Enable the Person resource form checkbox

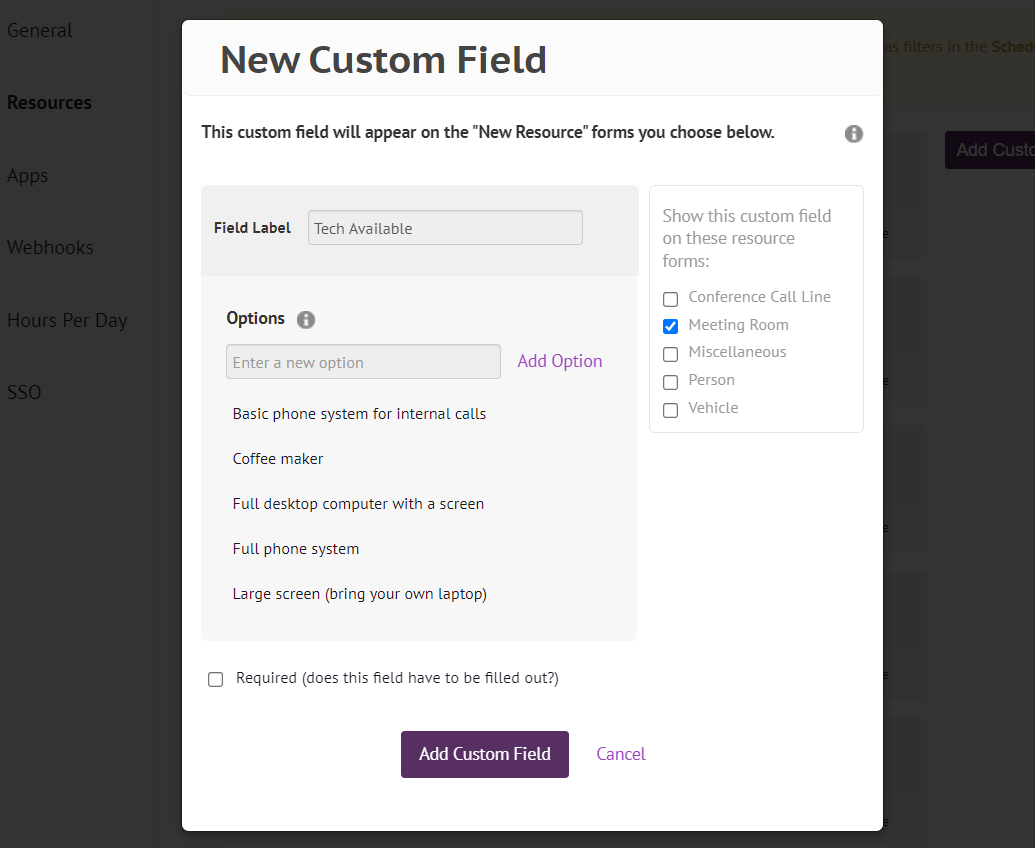coord(670,382)
